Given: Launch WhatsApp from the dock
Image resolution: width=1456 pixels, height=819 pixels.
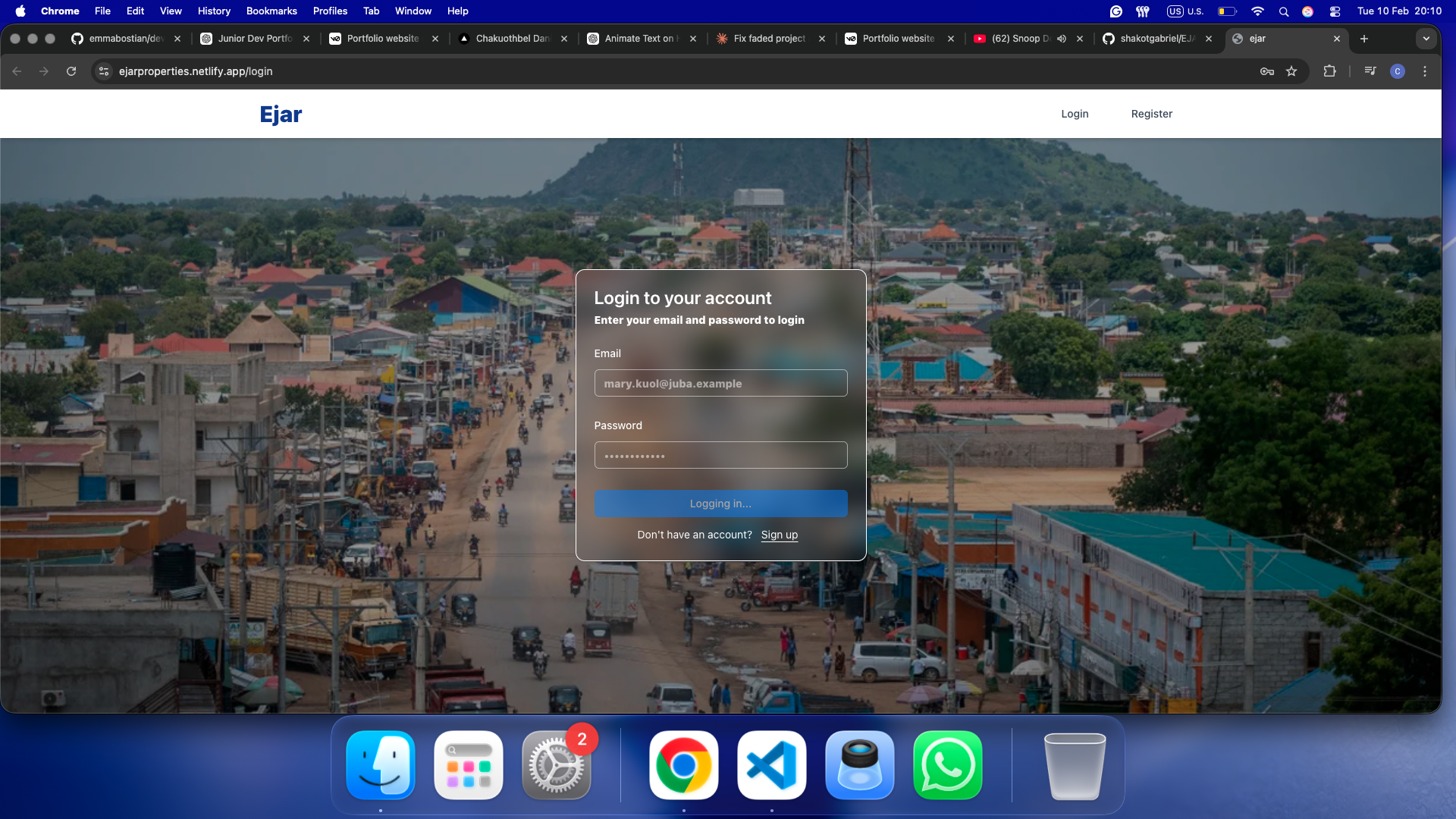Looking at the screenshot, I should (x=947, y=765).
